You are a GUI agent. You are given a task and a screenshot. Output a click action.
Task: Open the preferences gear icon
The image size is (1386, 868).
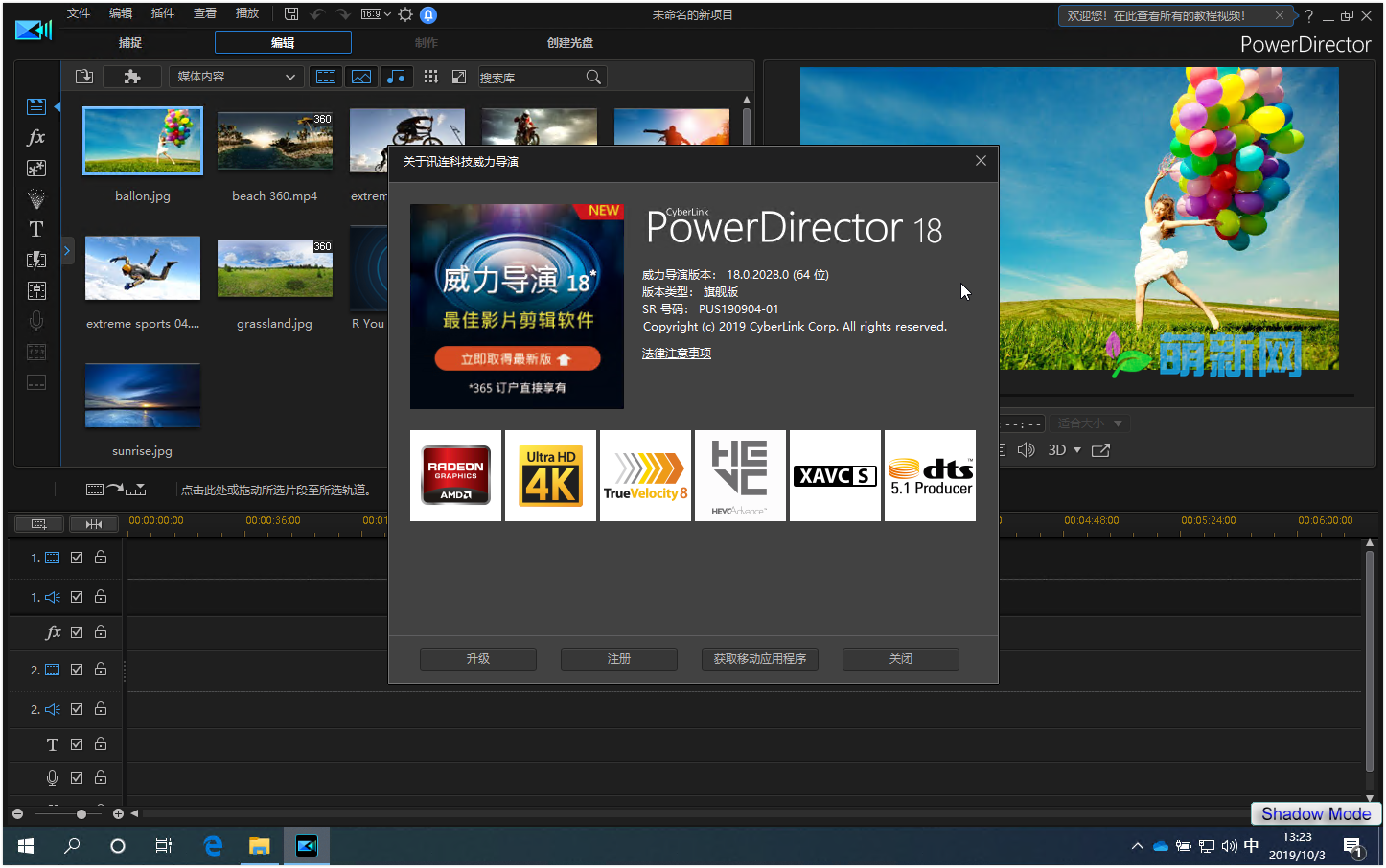point(405,14)
